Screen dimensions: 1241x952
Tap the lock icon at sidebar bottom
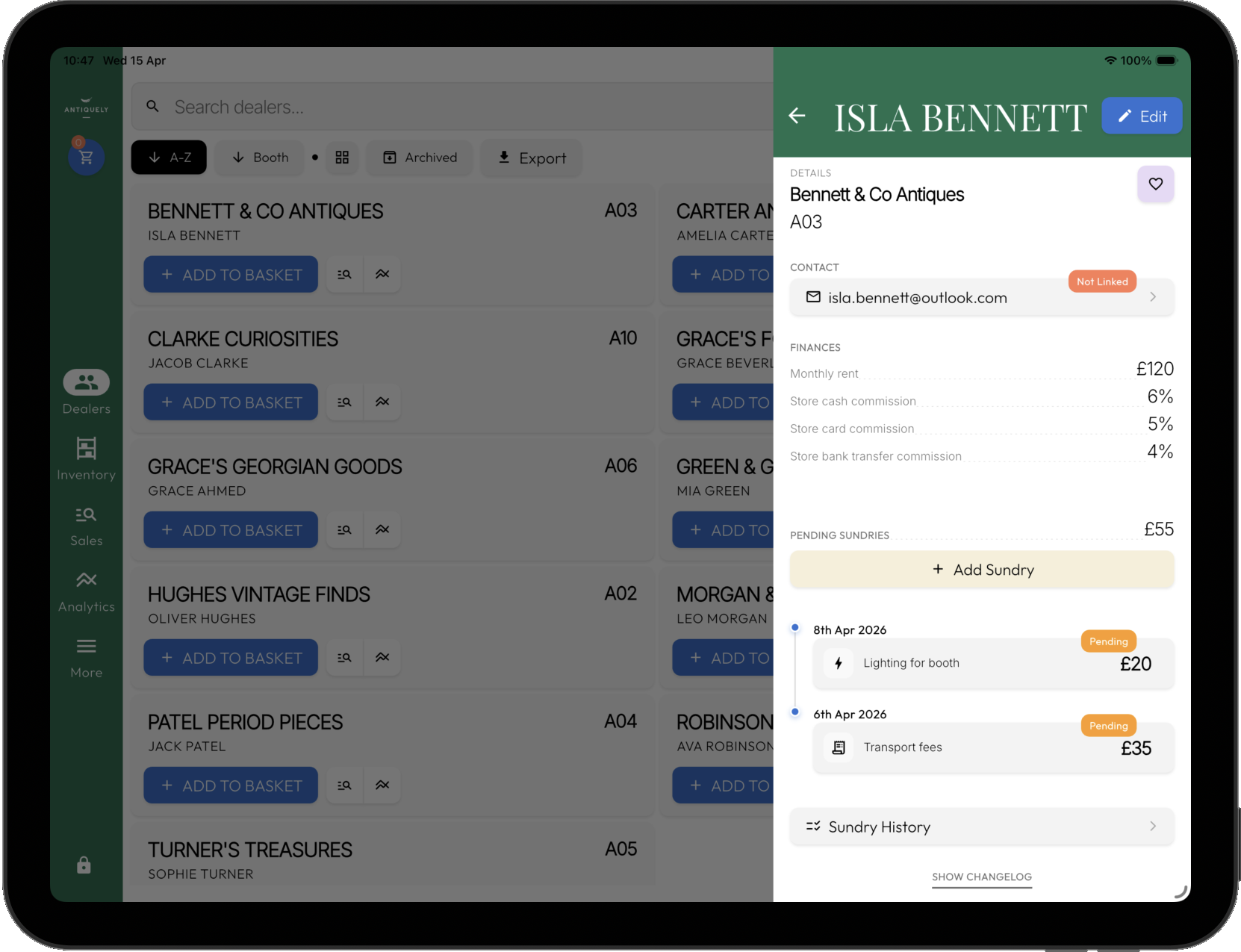pyautogui.click(x=84, y=865)
